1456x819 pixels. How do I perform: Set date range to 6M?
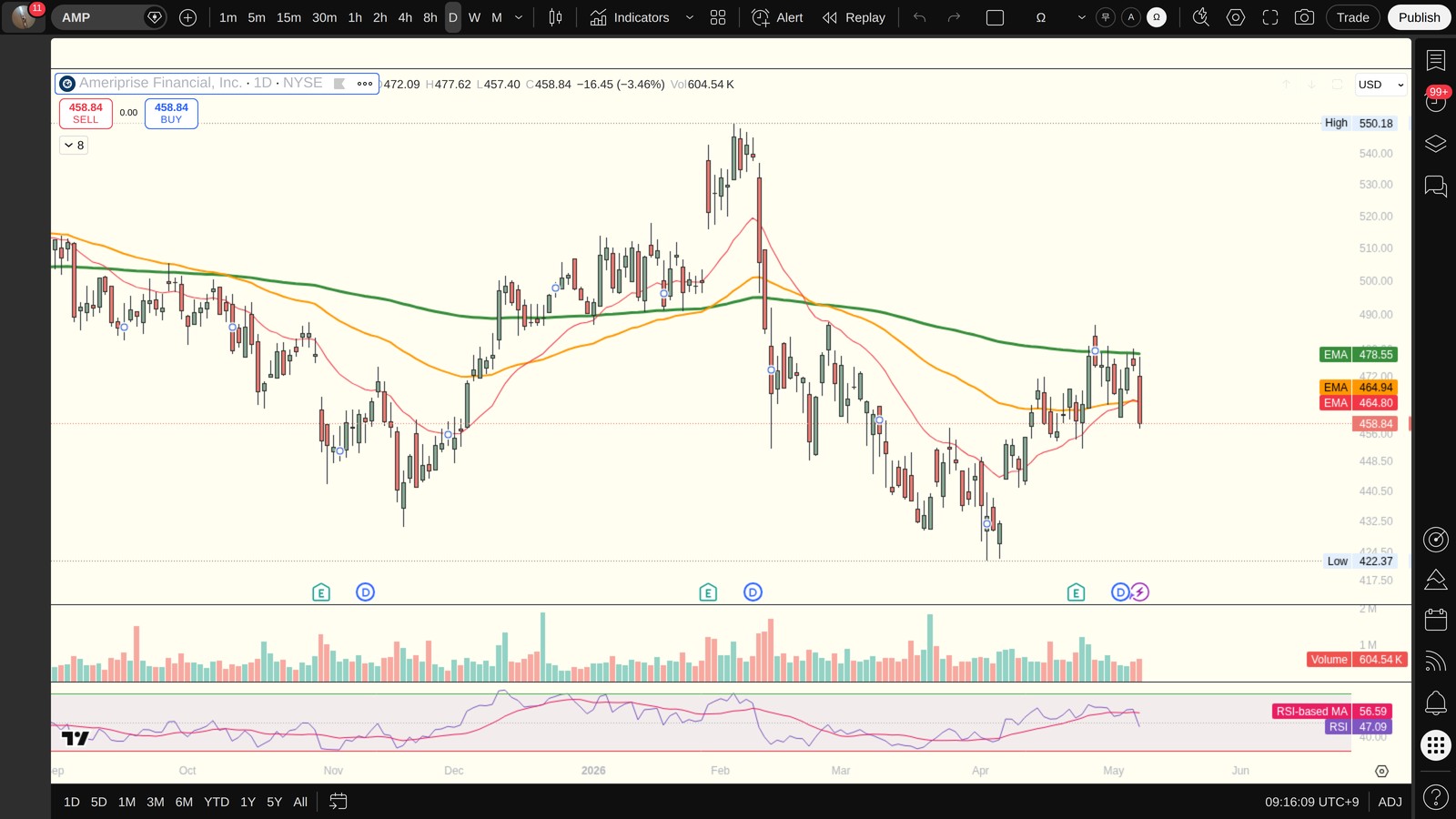[184, 802]
